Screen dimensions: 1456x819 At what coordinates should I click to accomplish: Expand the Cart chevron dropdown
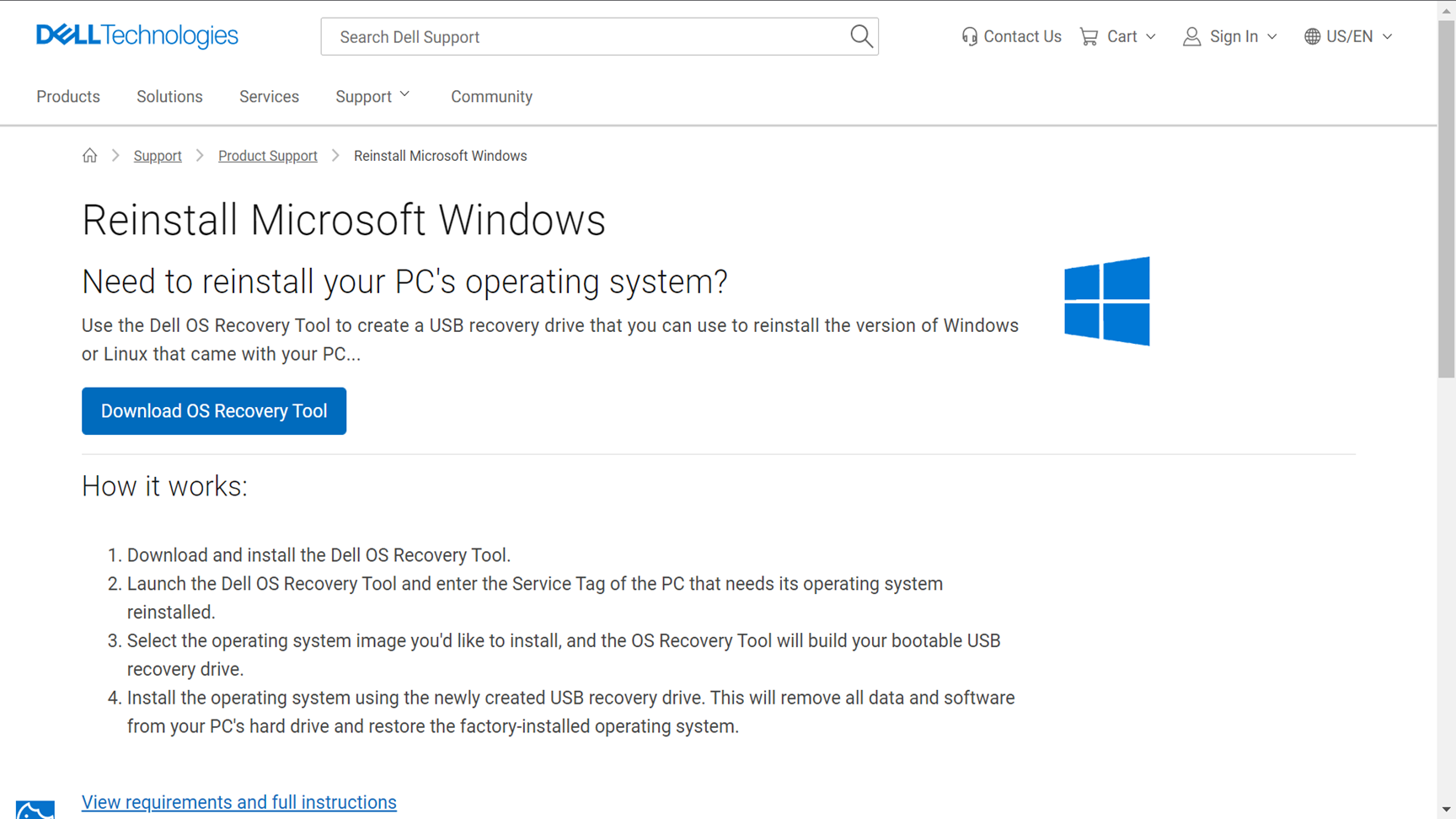(1151, 36)
